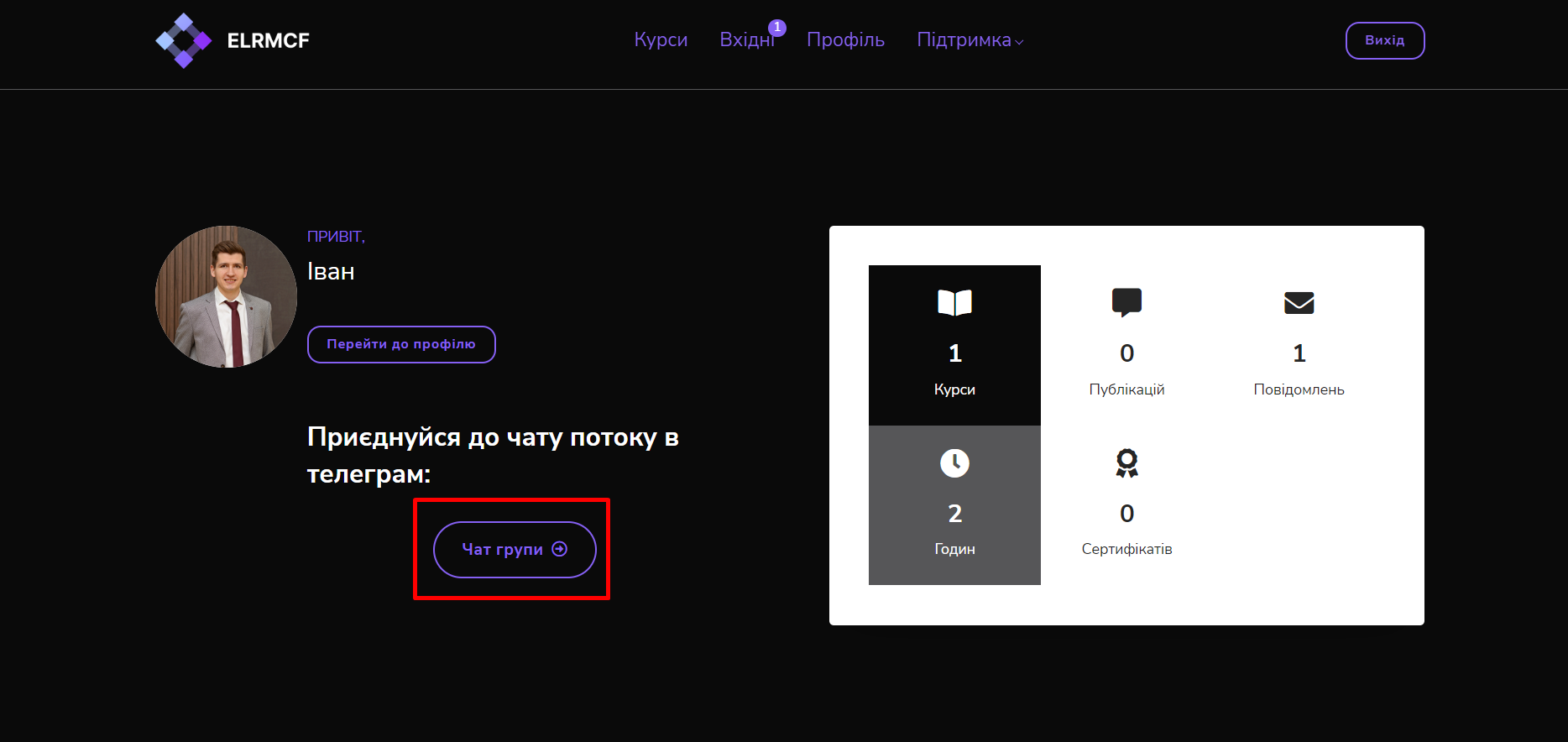Click the Вихід logout button
This screenshot has height=742, width=1568.
pos(1385,40)
